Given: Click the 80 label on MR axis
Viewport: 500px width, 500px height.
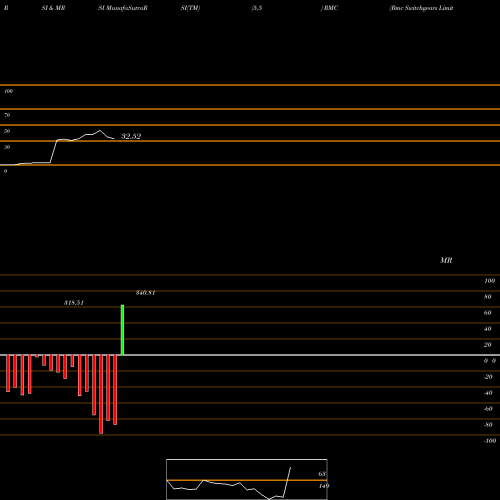Looking at the screenshot, I should (488, 297).
